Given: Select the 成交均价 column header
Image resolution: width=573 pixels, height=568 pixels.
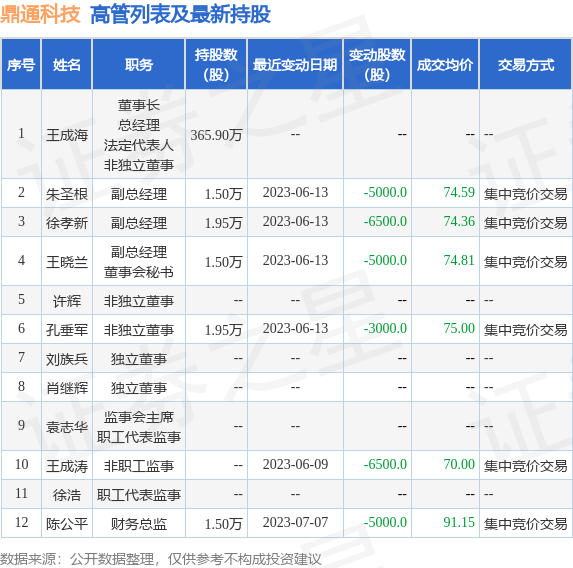Looking at the screenshot, I should click(x=445, y=65).
